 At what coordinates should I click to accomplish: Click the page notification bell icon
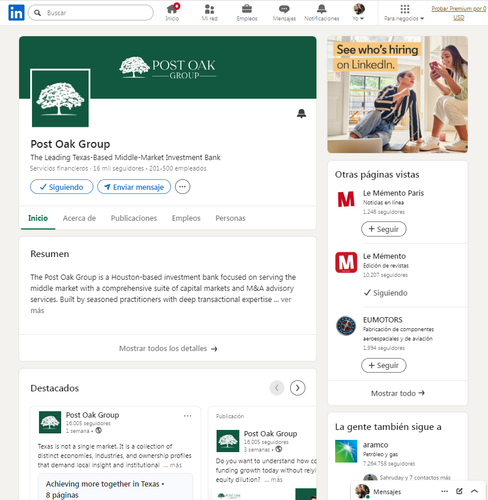[x=301, y=113]
